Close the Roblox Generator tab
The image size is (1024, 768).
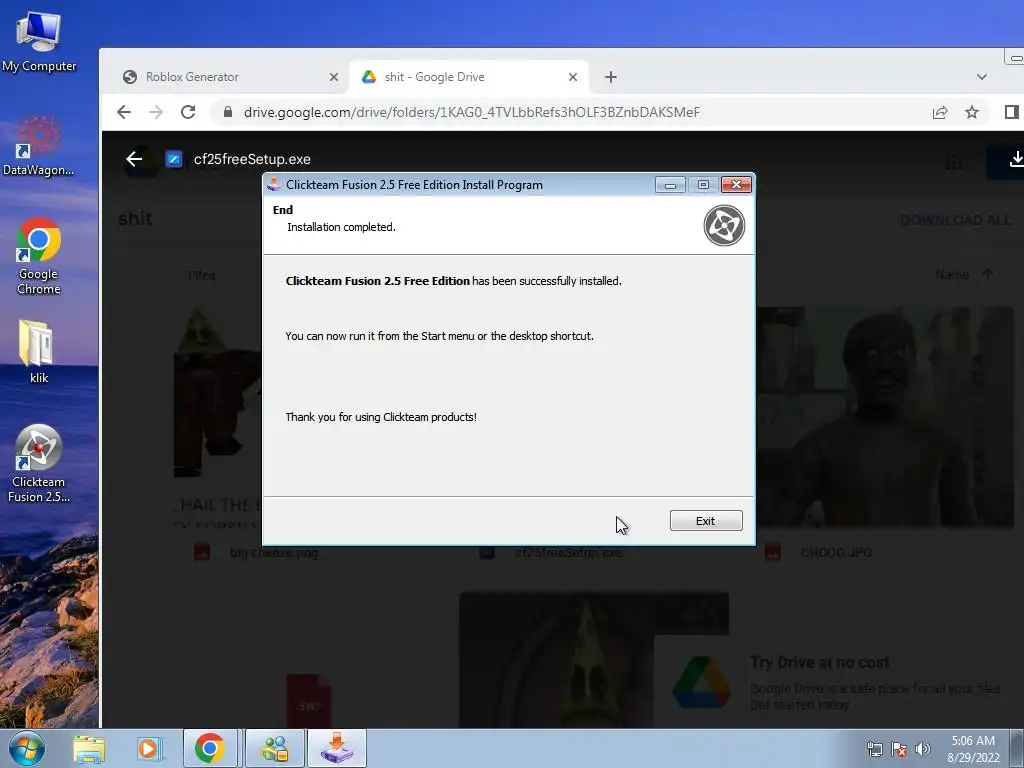pos(334,77)
